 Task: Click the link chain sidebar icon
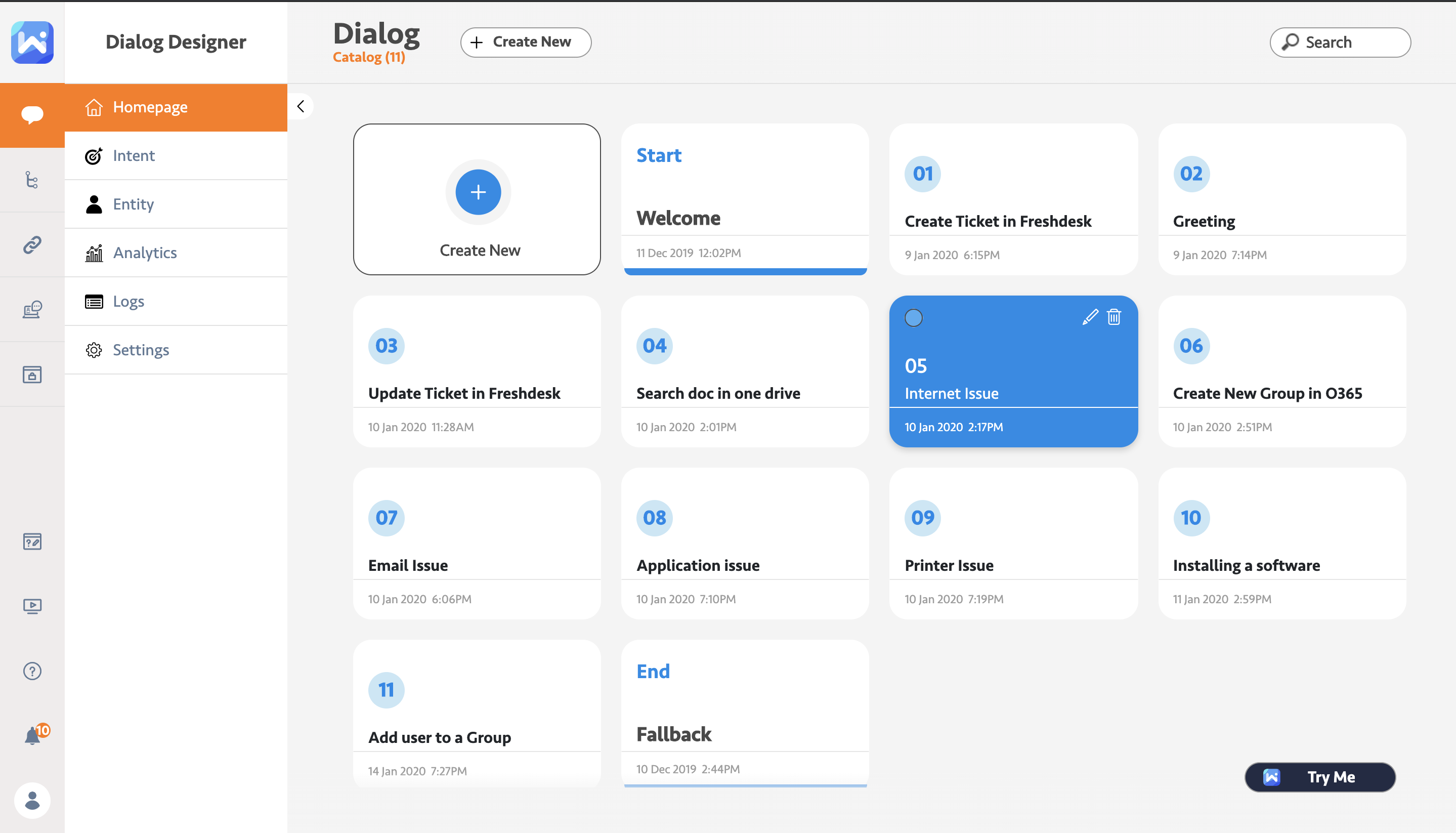32,245
